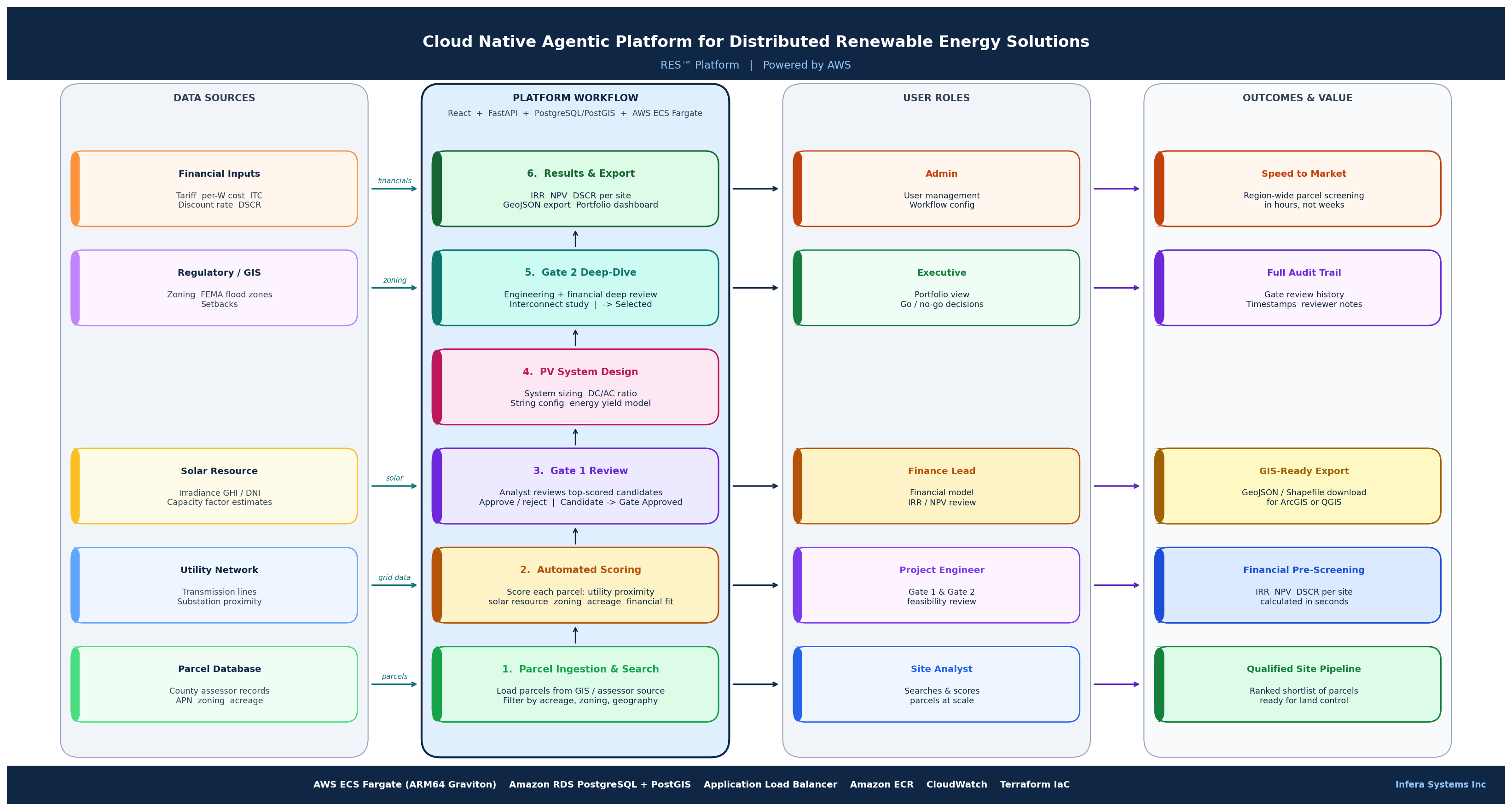
Task: Open the Solar Resource card
Action: (x=214, y=486)
